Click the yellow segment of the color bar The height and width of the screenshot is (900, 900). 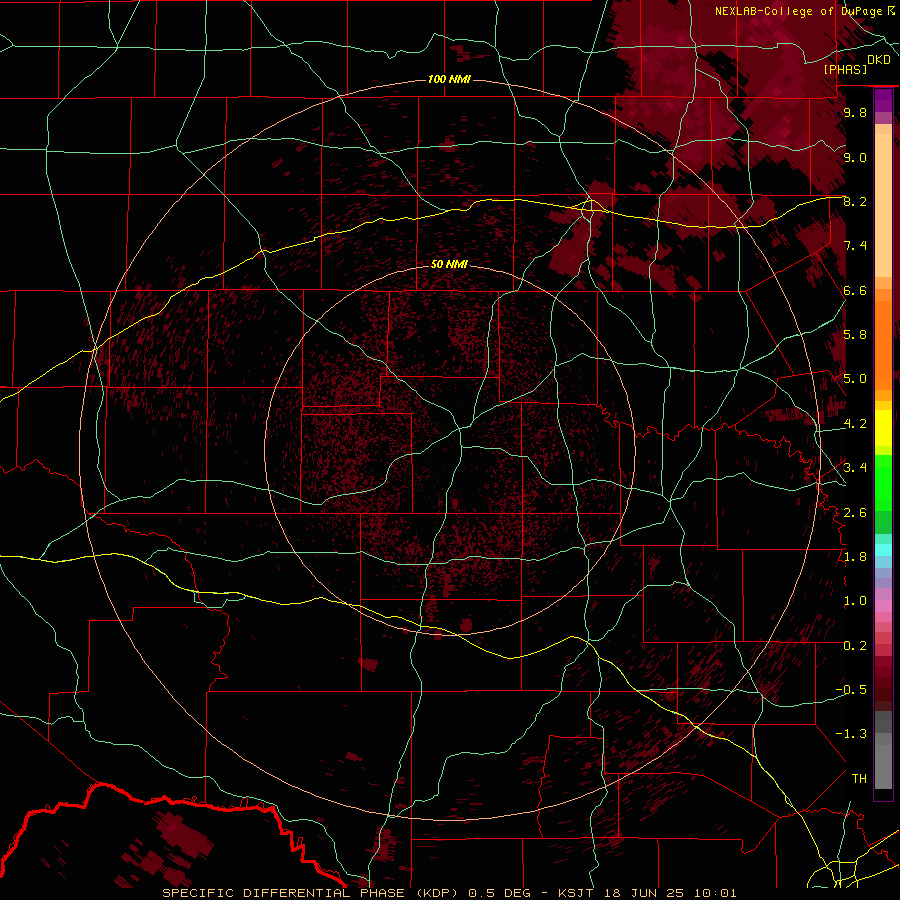point(883,428)
